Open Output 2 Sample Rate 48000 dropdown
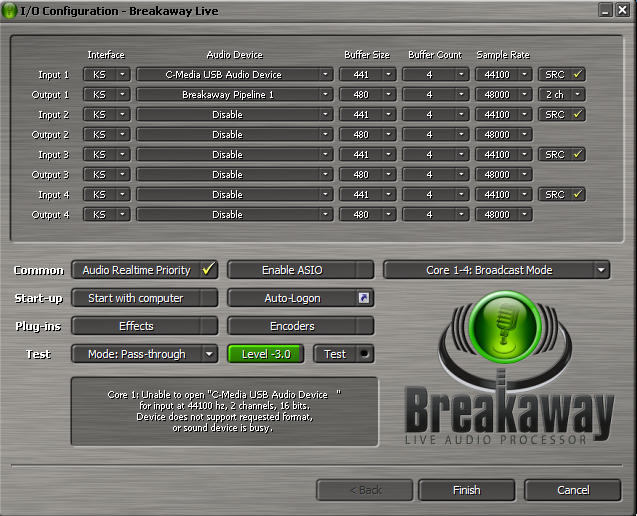The height and width of the screenshot is (516, 637). coord(504,134)
